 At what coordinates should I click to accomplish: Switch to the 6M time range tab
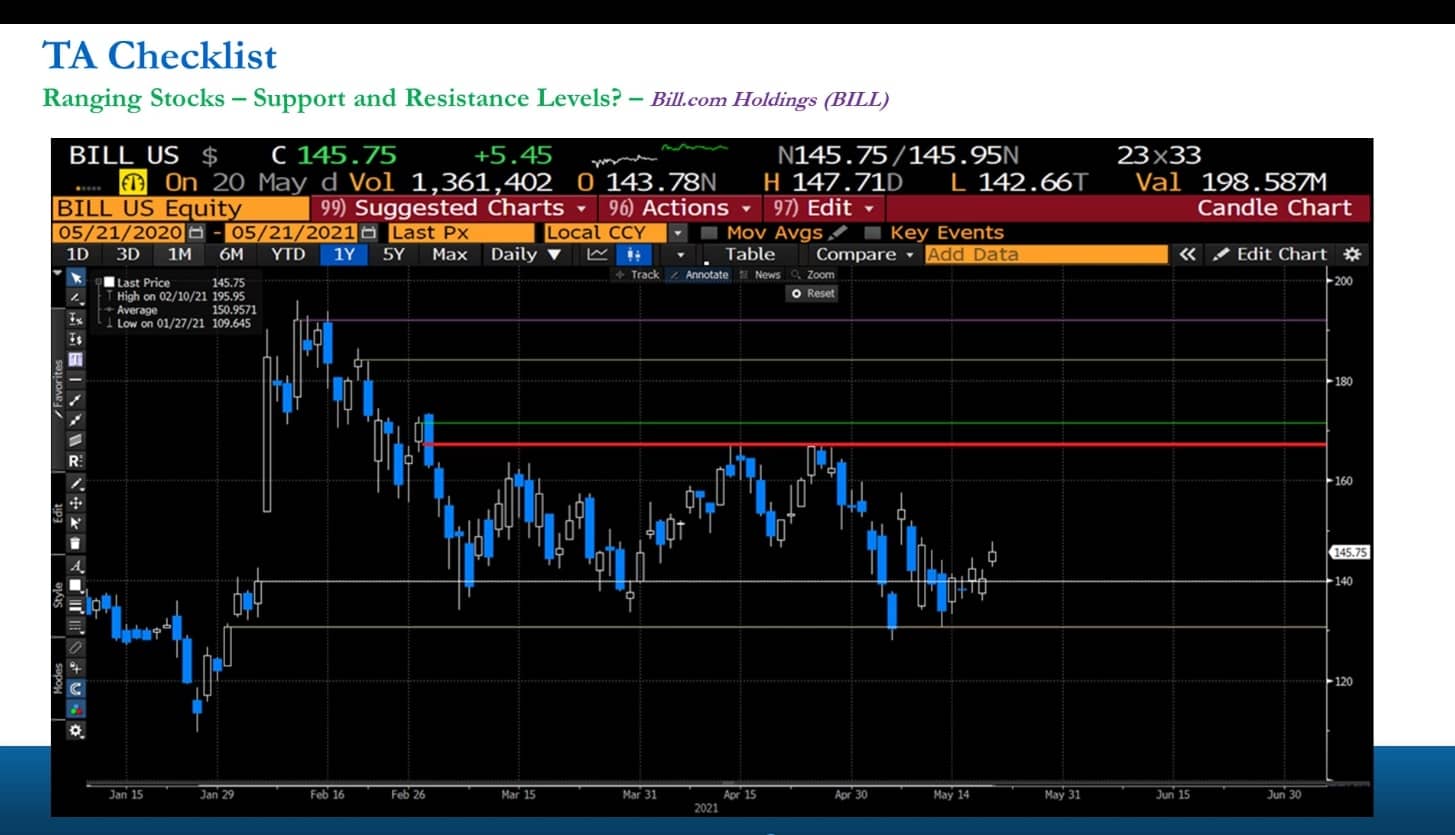coord(231,254)
